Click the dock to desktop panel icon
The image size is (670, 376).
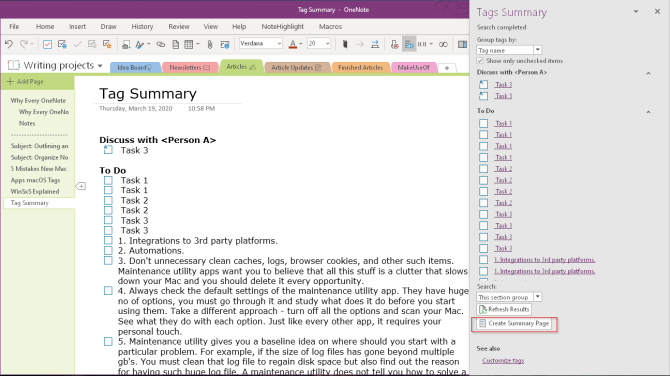tap(462, 44)
